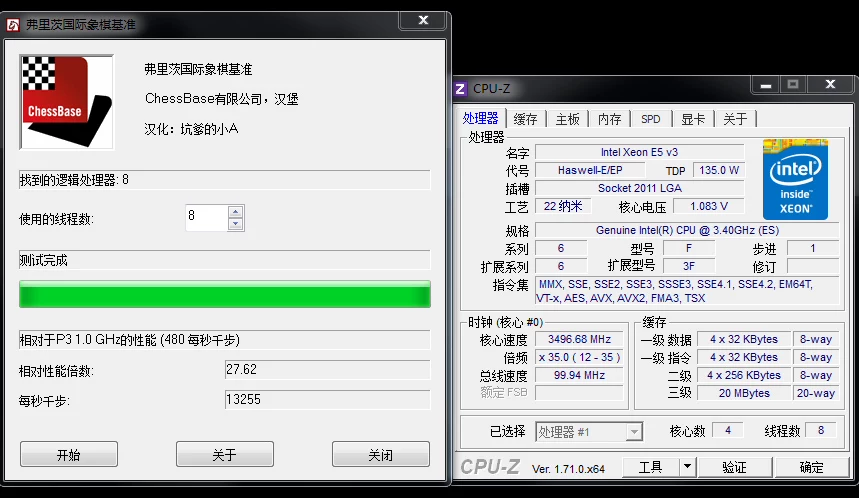Click the relative performance value 27.62
859x498 pixels.
327,370
